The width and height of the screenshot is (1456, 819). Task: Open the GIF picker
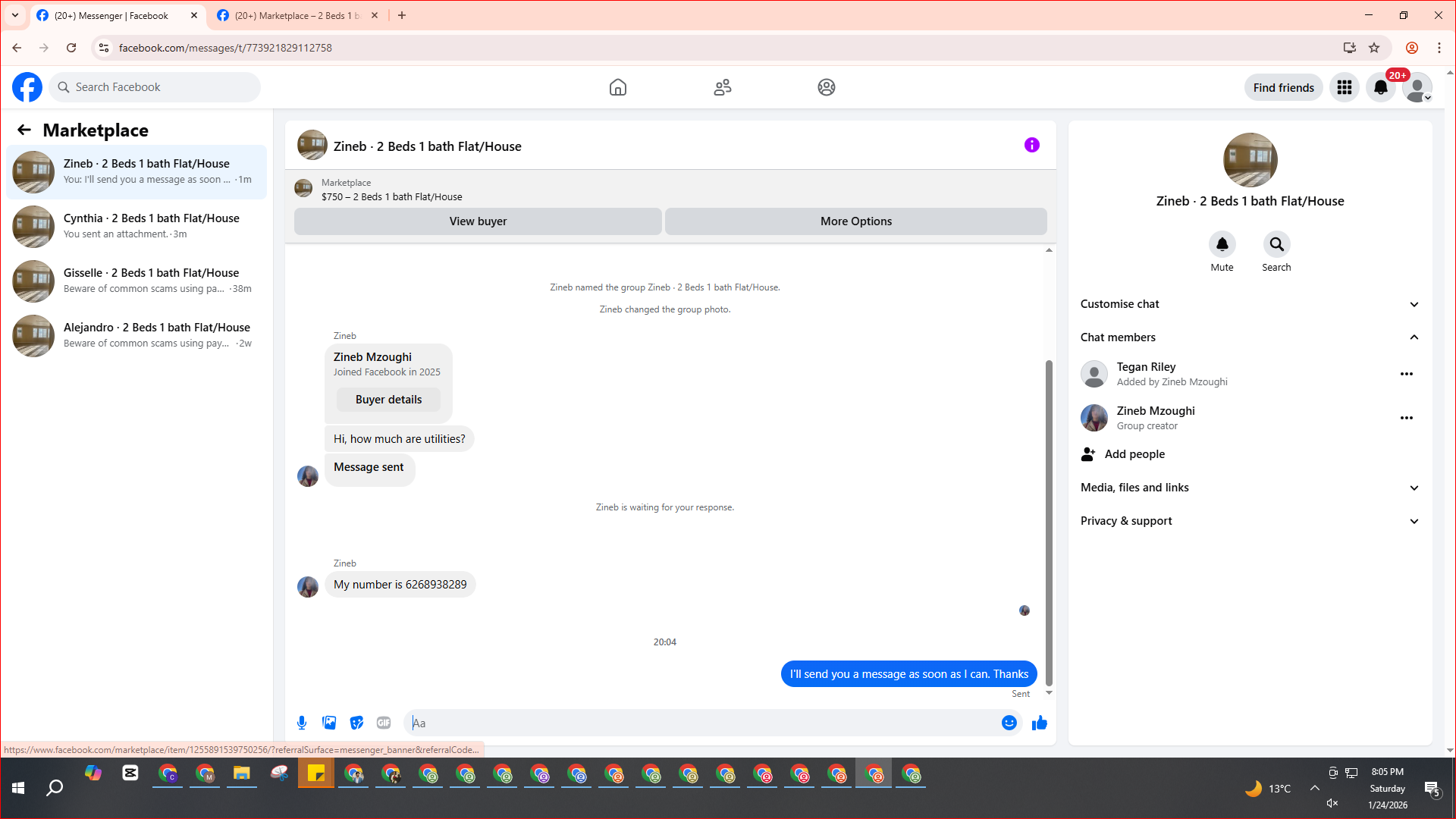pyautogui.click(x=384, y=723)
